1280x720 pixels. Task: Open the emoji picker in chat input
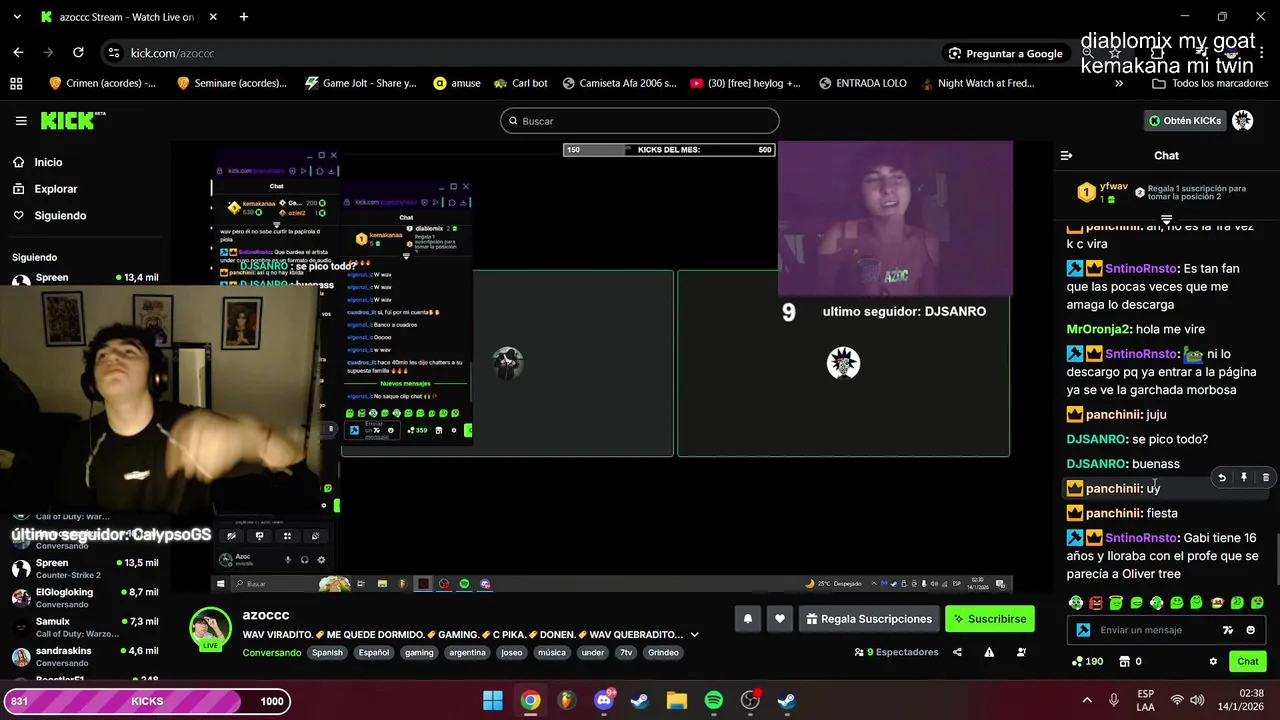pos(1250,630)
